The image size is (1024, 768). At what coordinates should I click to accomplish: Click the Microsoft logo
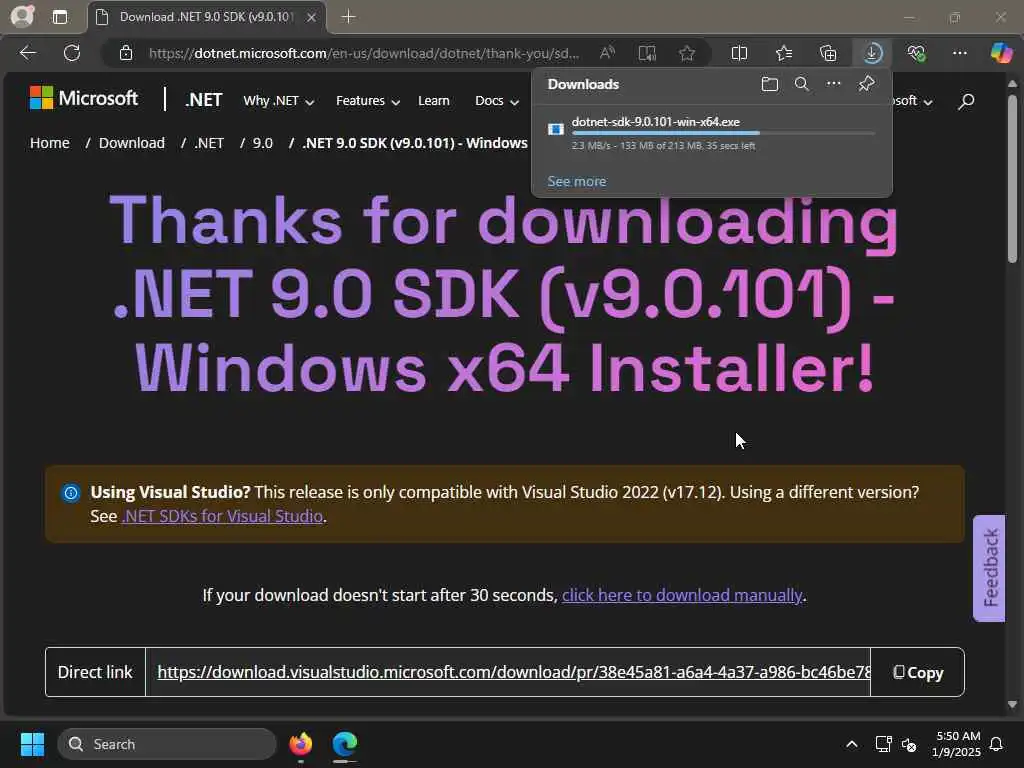[x=84, y=99]
